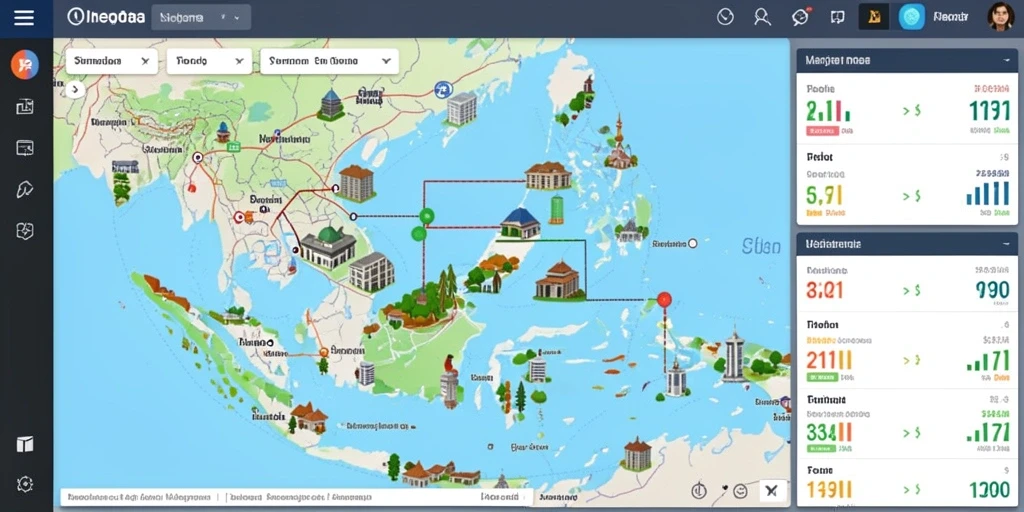Screen dimensions: 1024x512
Task: Open the user profile outline icon
Action: coord(762,17)
